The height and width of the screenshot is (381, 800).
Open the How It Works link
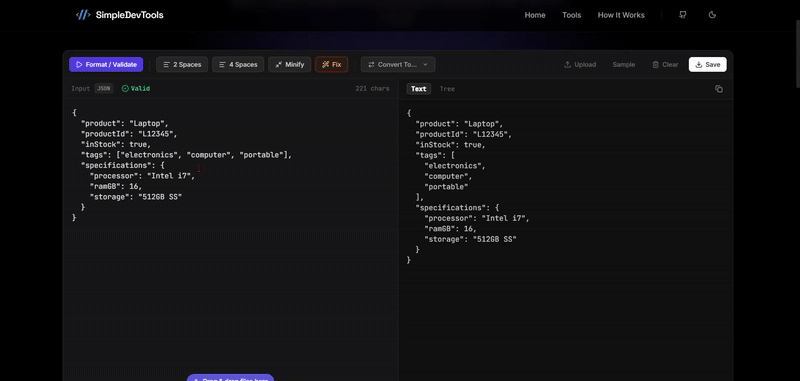pos(621,15)
